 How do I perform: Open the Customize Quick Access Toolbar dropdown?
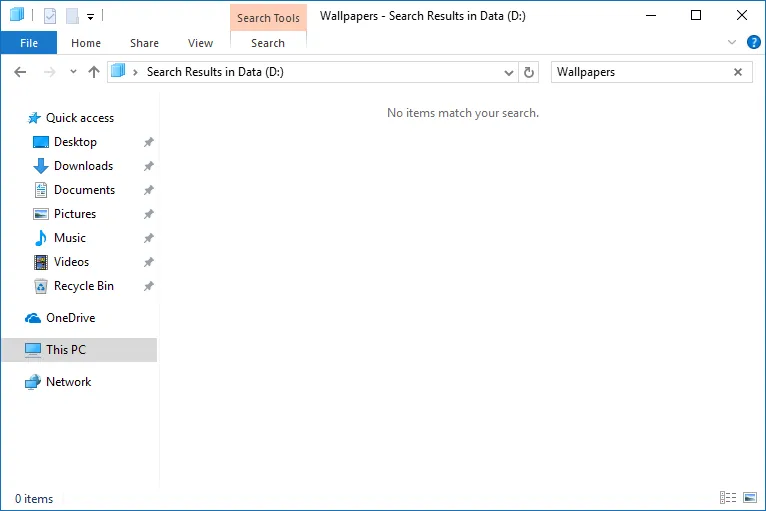click(90, 17)
